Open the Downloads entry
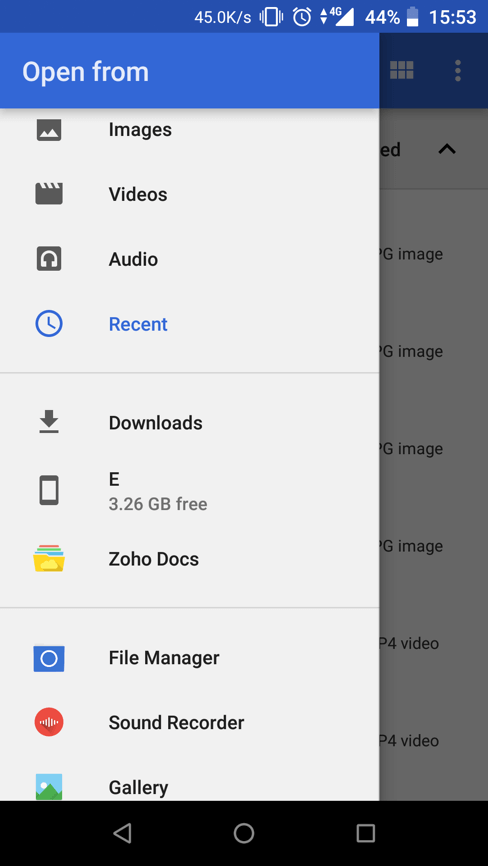The height and width of the screenshot is (866, 488). (x=189, y=423)
